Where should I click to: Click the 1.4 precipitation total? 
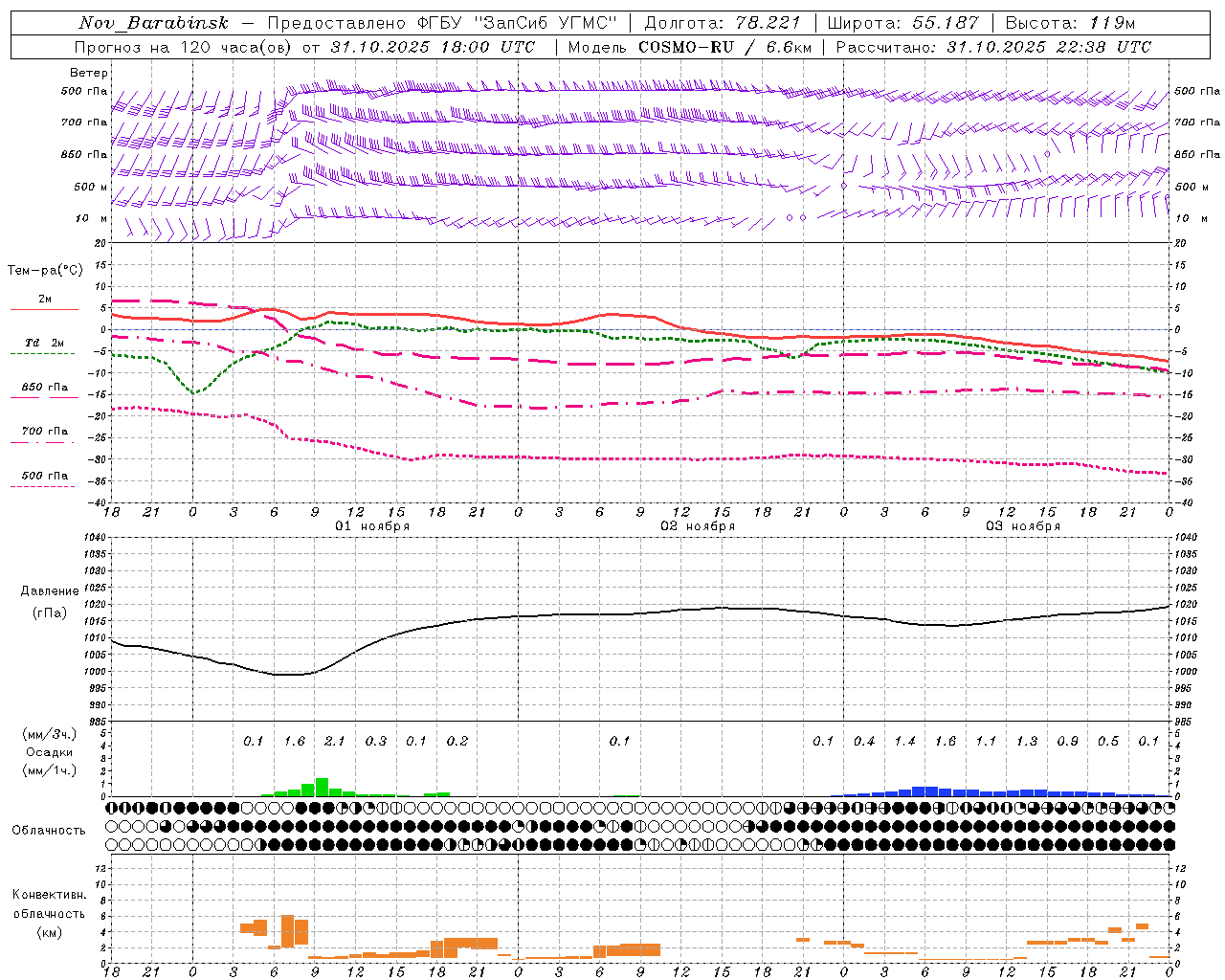point(904,742)
